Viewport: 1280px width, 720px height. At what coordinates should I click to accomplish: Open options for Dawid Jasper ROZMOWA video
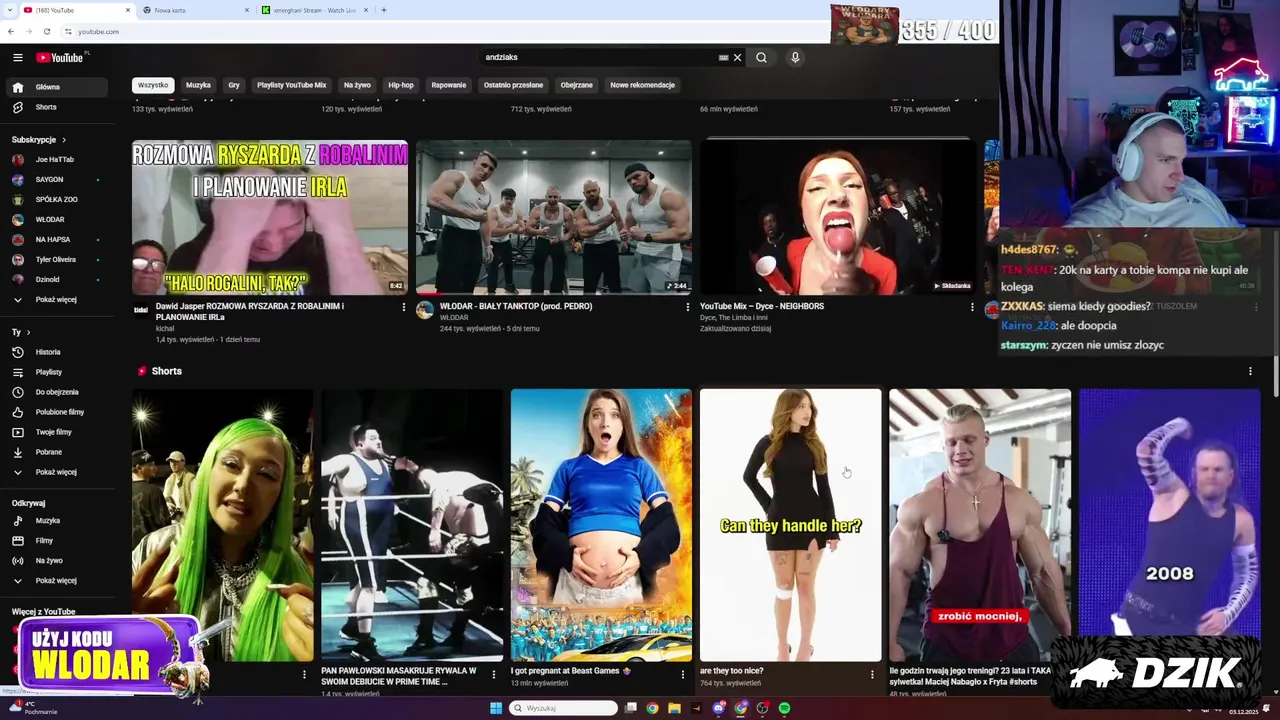[x=404, y=307]
